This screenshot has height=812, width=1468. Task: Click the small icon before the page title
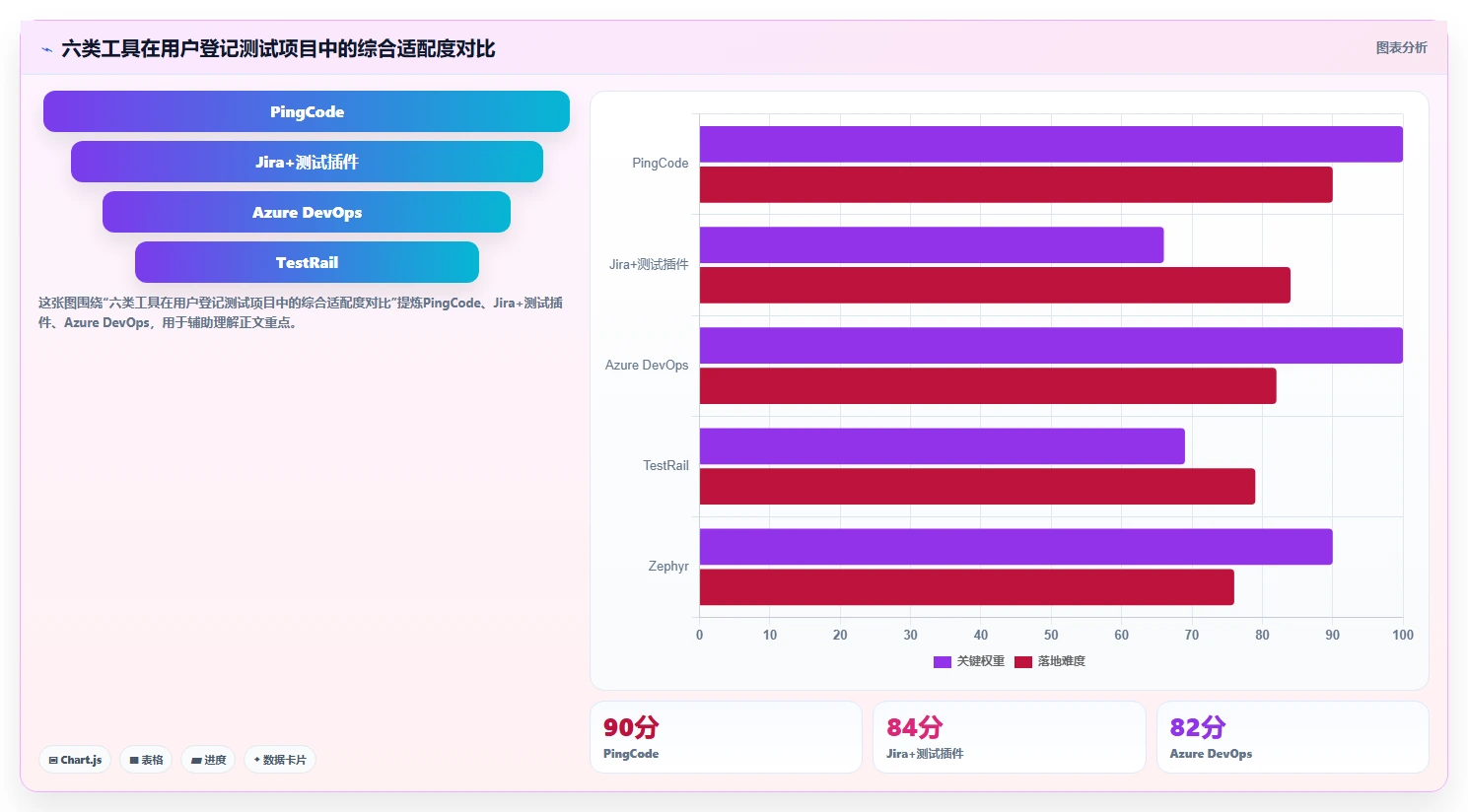pyautogui.click(x=46, y=49)
